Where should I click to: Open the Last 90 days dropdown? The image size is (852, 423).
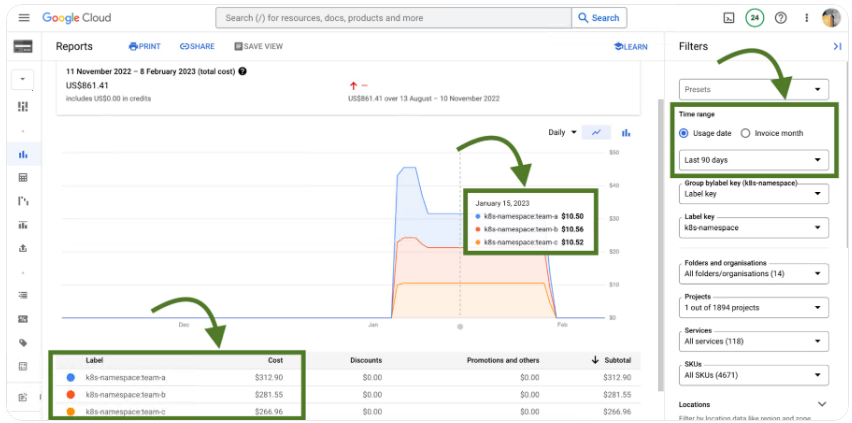(754, 160)
